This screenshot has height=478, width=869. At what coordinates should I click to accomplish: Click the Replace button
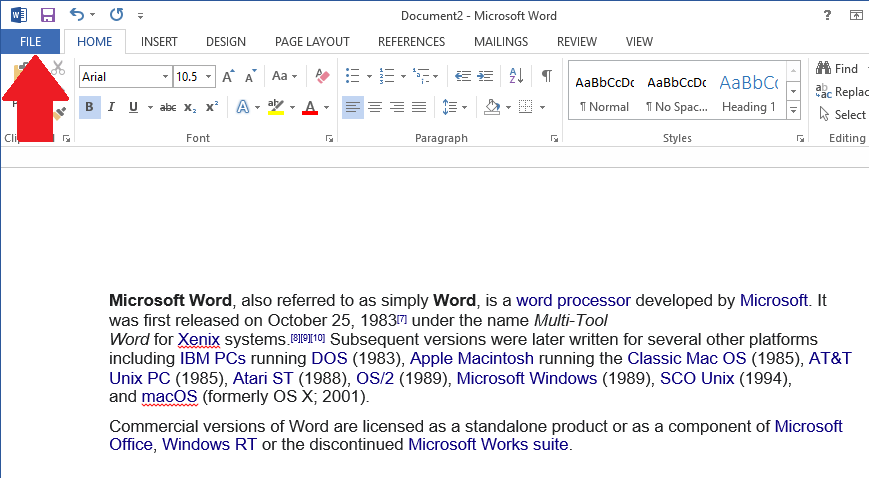coord(842,91)
